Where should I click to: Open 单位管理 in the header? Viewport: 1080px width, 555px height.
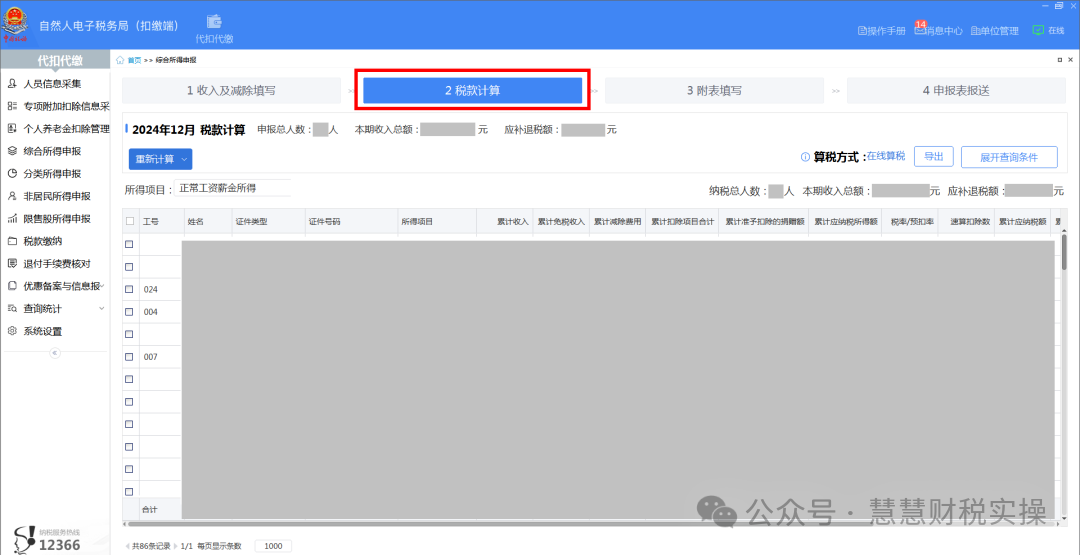tap(994, 31)
